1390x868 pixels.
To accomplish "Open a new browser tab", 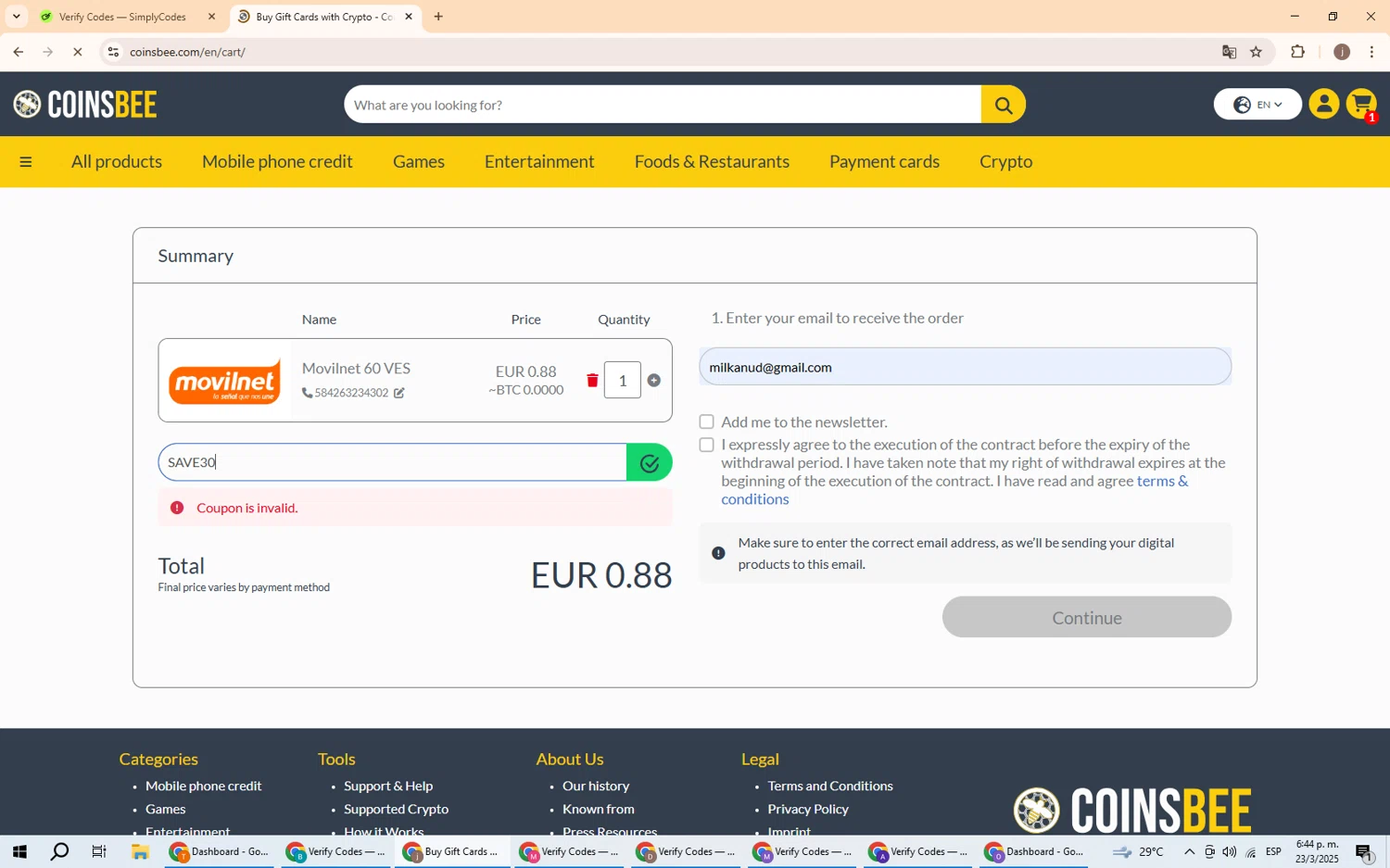I will [x=438, y=17].
